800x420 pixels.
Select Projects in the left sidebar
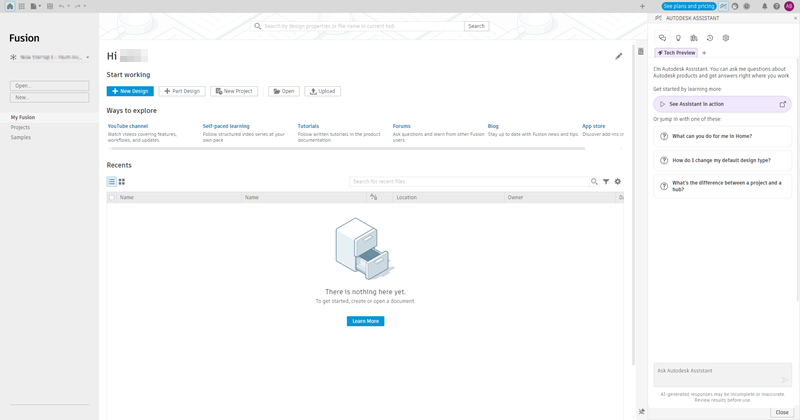coord(20,128)
